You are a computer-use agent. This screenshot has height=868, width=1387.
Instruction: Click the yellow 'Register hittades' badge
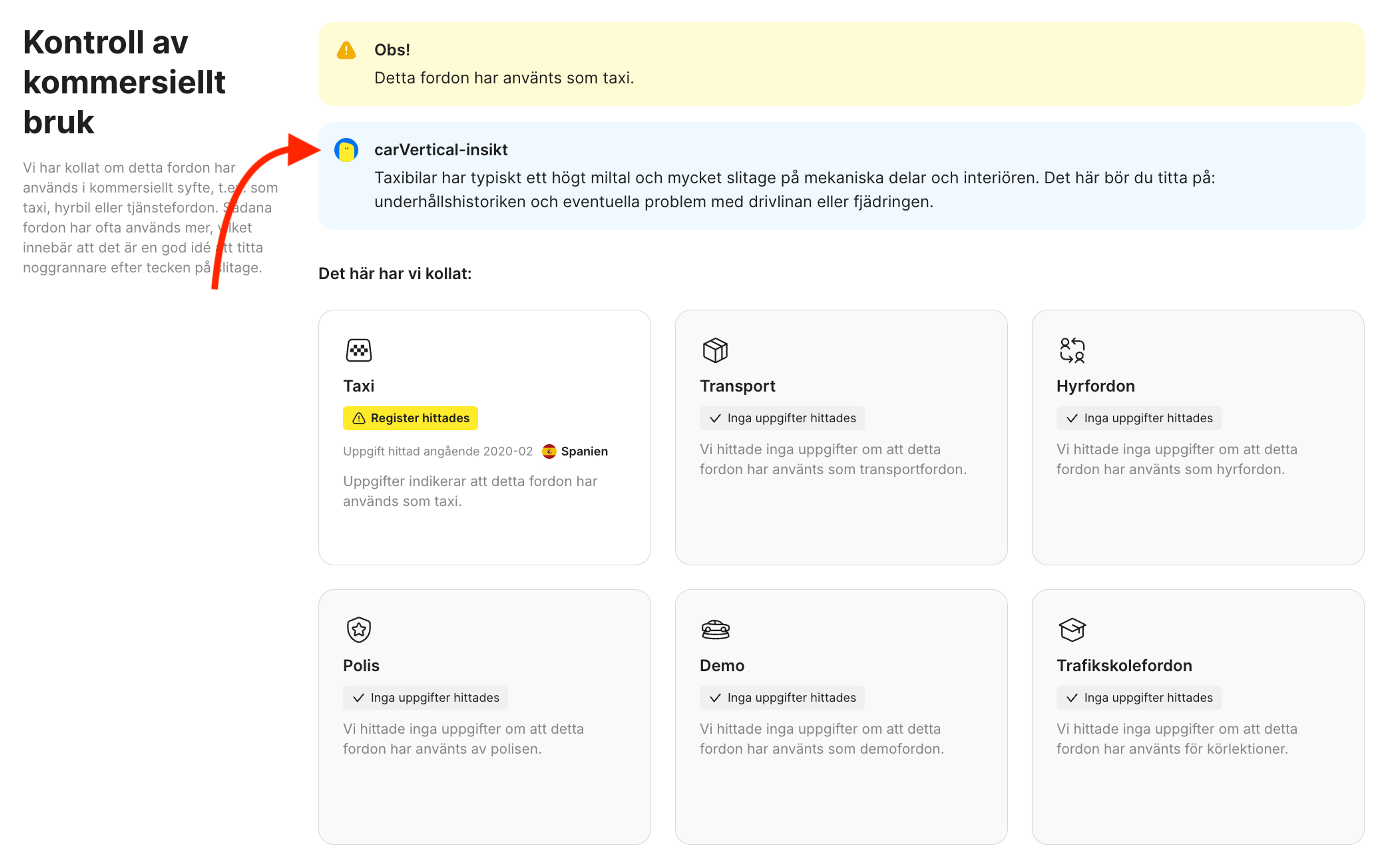[410, 418]
